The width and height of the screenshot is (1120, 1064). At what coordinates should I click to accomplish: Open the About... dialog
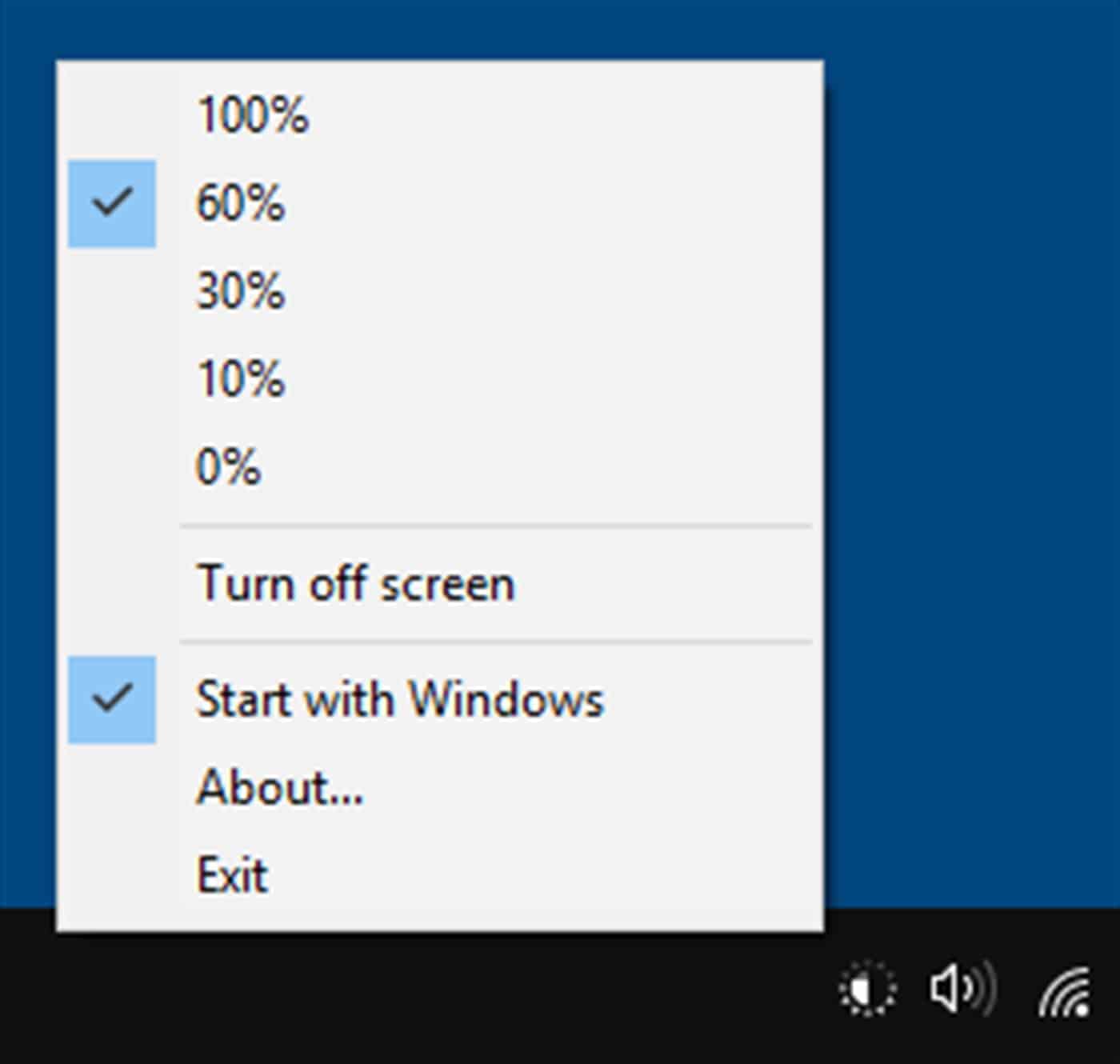click(x=280, y=787)
